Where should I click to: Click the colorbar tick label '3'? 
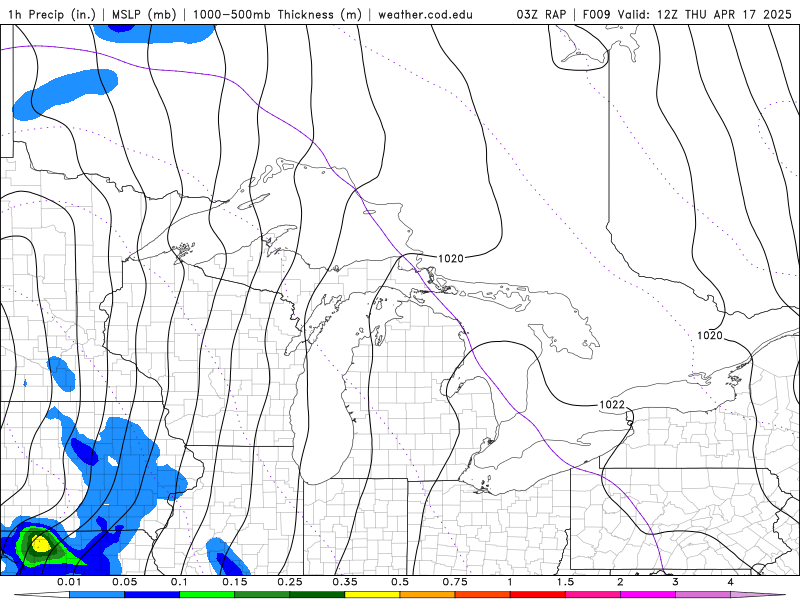676,582
